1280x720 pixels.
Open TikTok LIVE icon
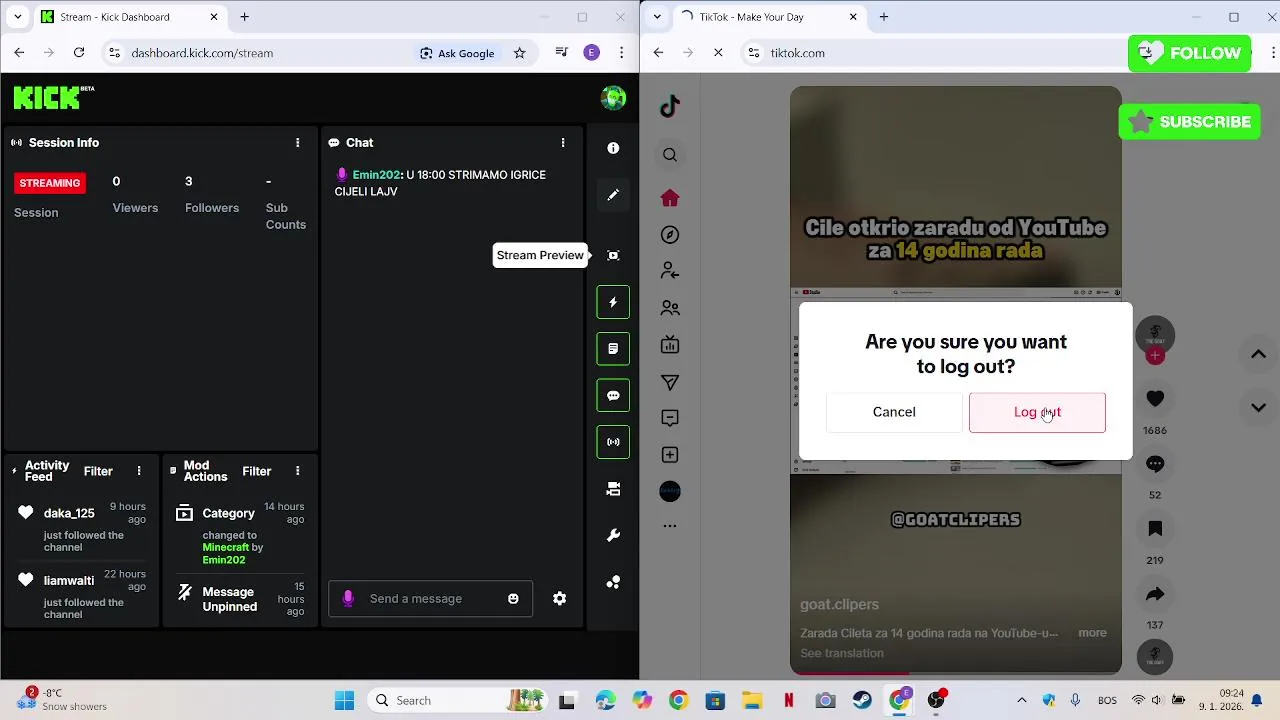[x=670, y=345]
